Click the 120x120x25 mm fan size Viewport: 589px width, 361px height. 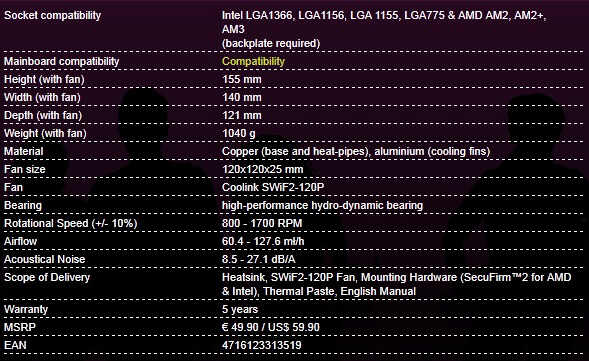[x=263, y=169]
